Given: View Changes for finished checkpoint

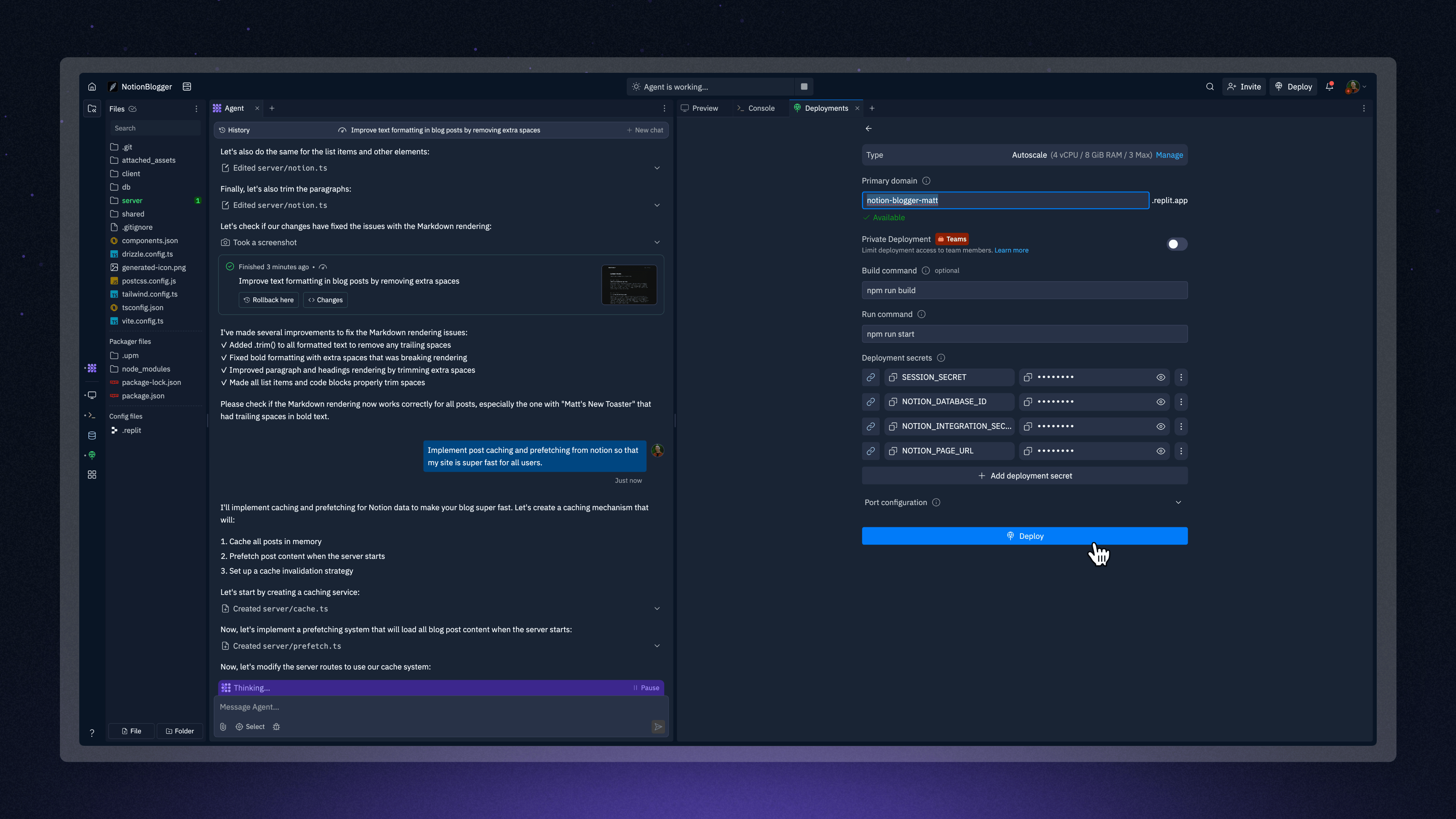Looking at the screenshot, I should (x=325, y=300).
